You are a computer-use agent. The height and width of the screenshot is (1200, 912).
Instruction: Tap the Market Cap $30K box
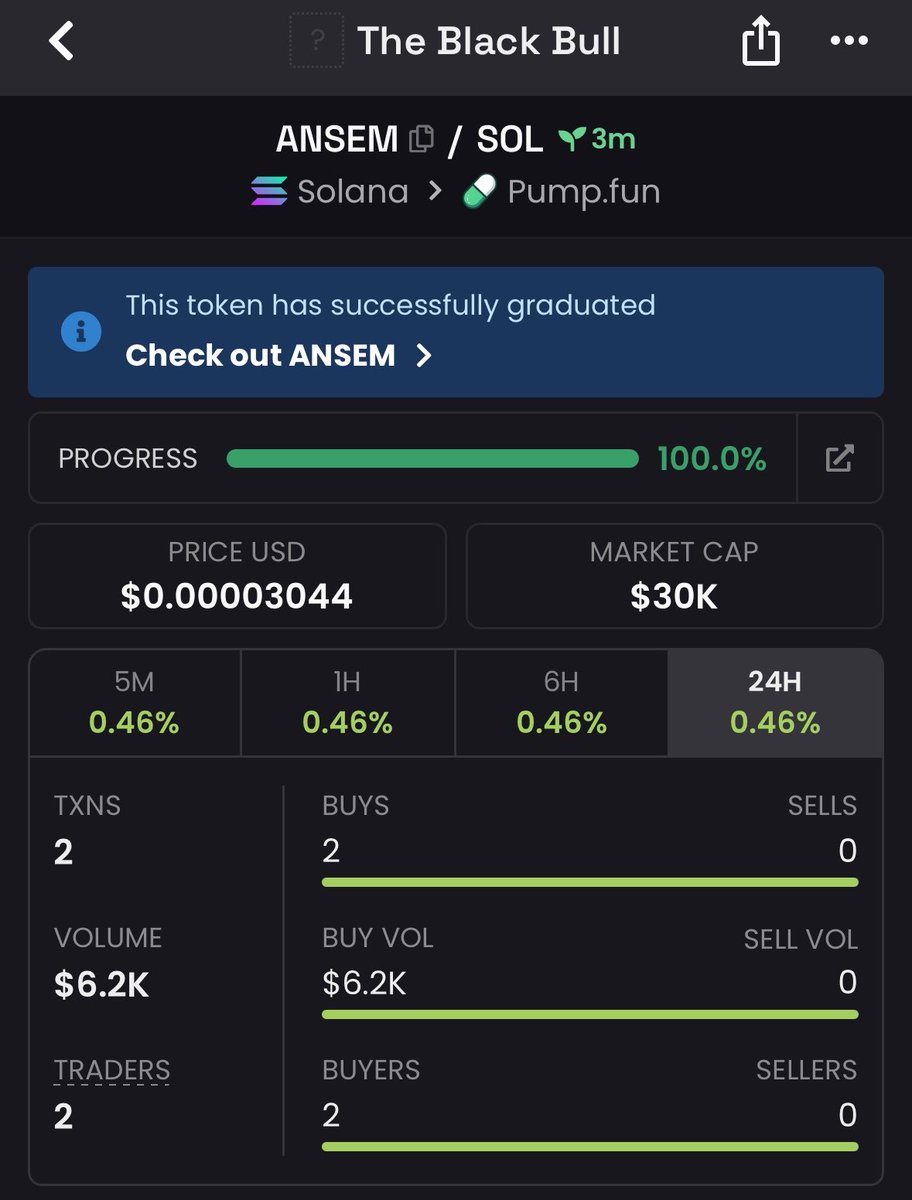(x=675, y=576)
